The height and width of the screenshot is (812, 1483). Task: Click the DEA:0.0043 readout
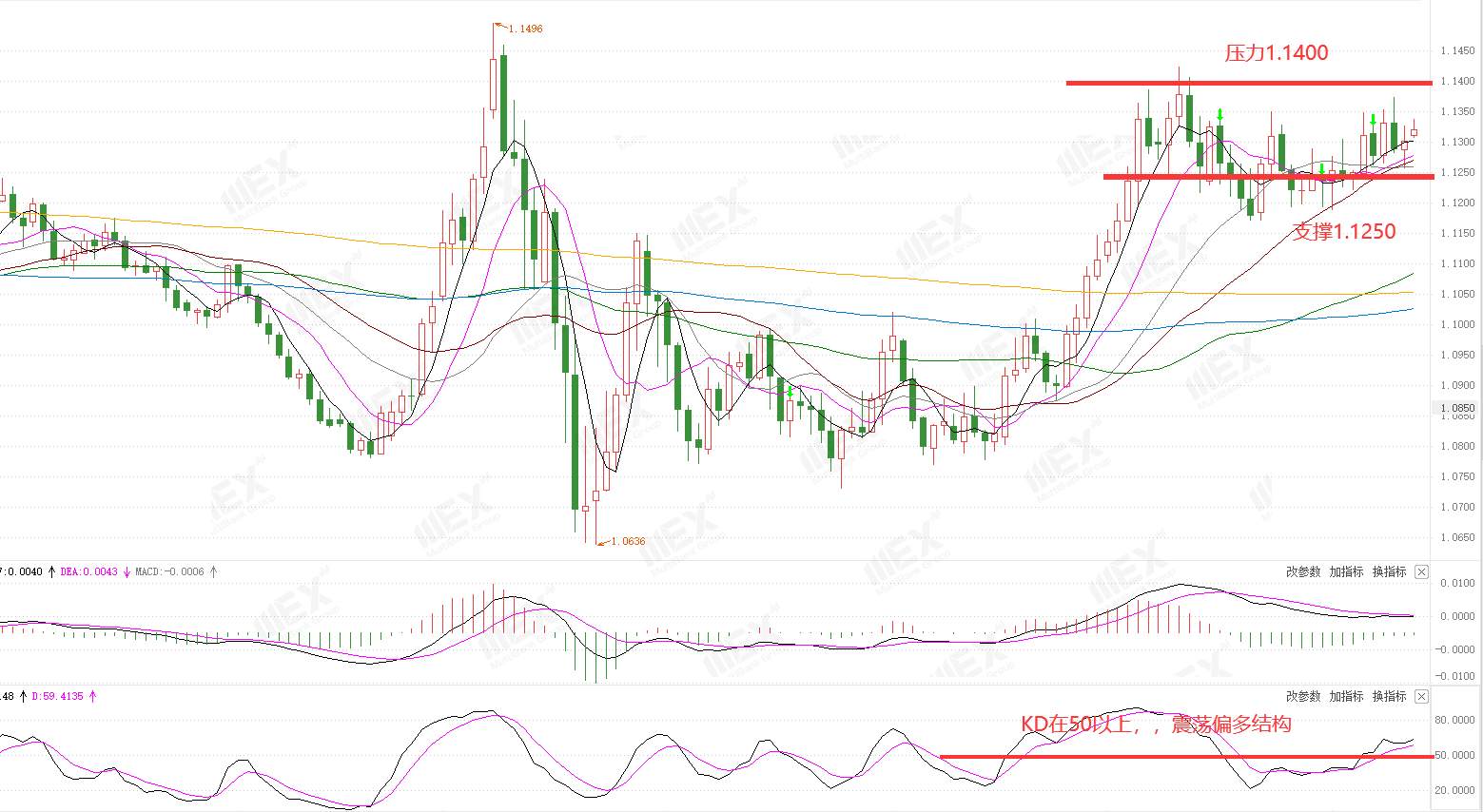88,571
